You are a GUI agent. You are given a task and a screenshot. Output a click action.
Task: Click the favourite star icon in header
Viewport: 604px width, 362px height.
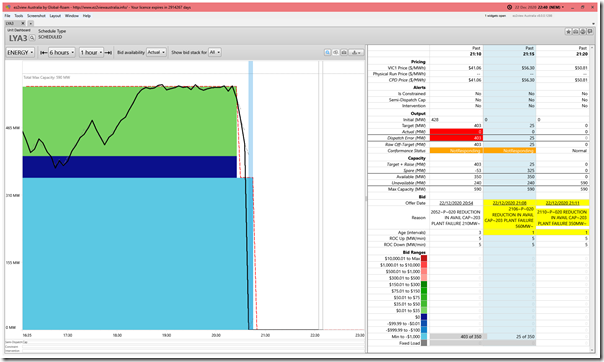[x=568, y=32]
